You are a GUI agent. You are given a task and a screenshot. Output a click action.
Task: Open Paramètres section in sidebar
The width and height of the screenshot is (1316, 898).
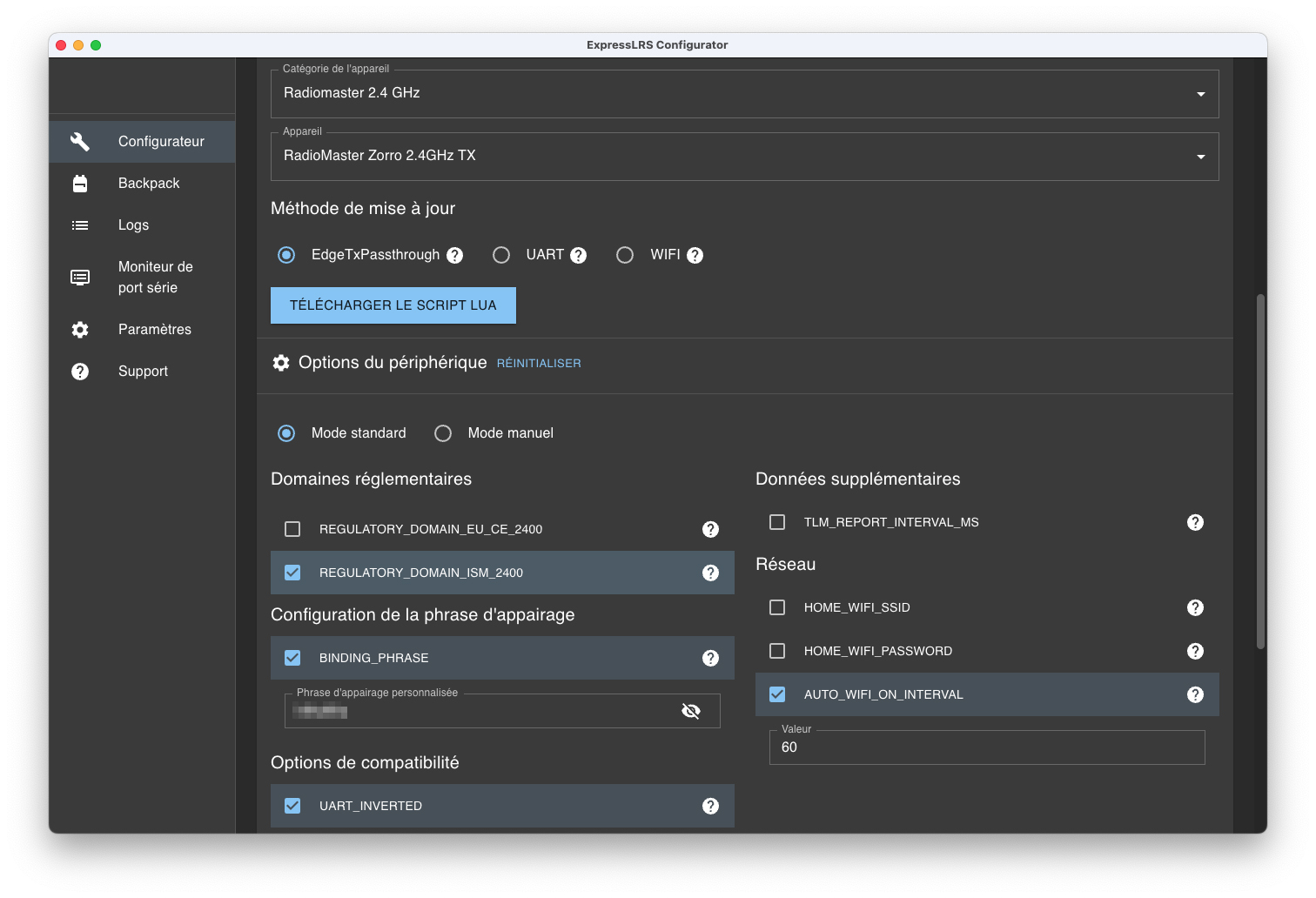tap(142, 329)
